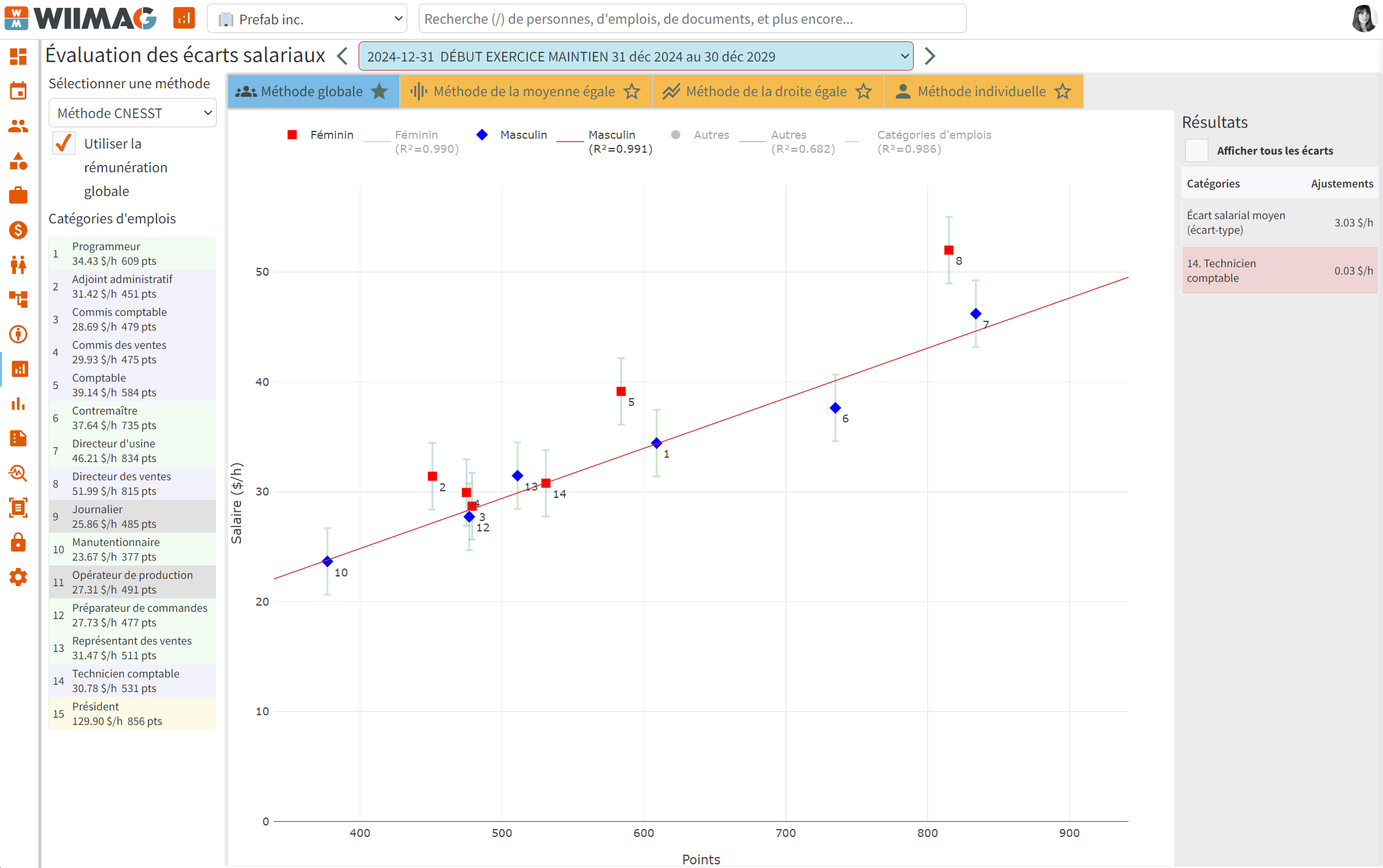This screenshot has height=868, width=1383.
Task: Switch to Méthode de la moyenne égale tab
Action: (x=526, y=91)
